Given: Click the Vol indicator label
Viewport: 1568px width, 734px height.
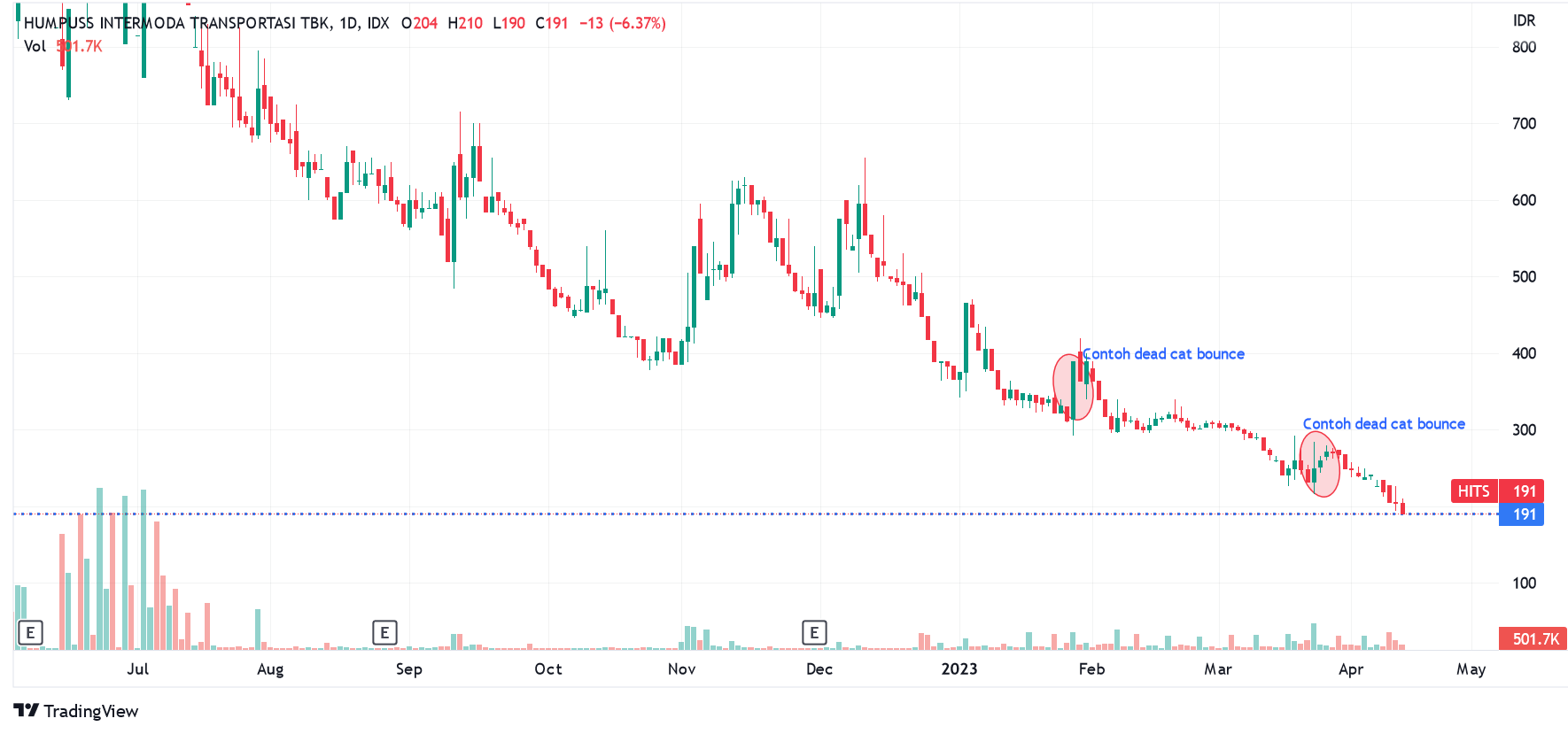Looking at the screenshot, I should point(35,46).
